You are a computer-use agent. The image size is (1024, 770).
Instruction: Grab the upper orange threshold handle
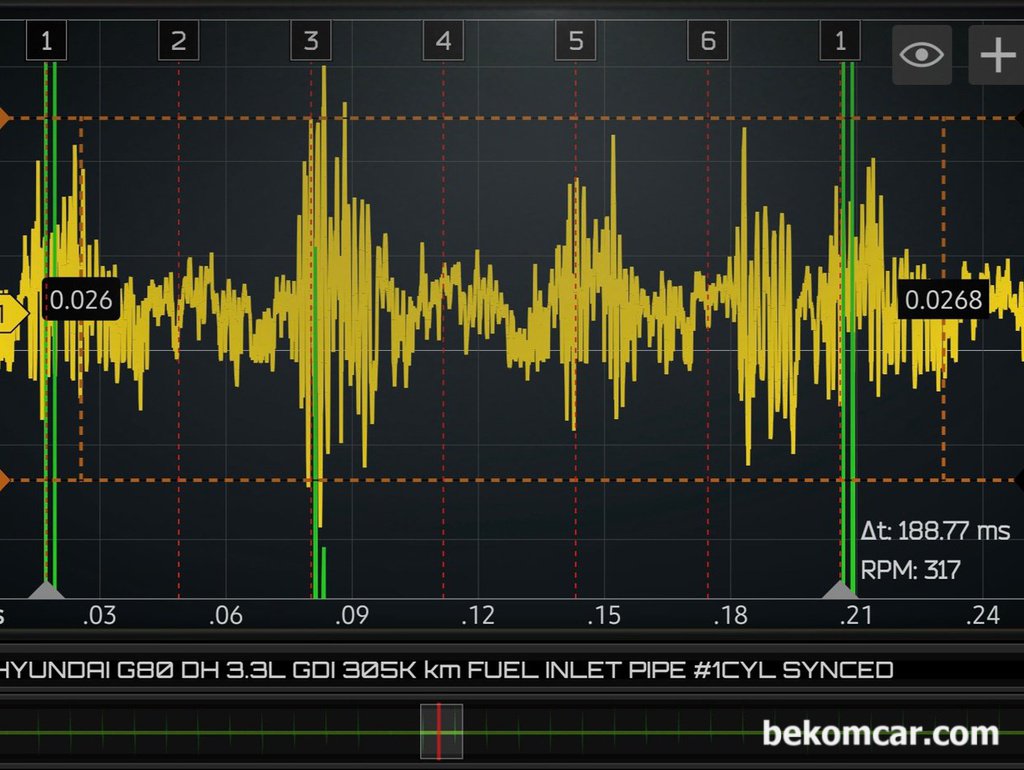(4, 119)
